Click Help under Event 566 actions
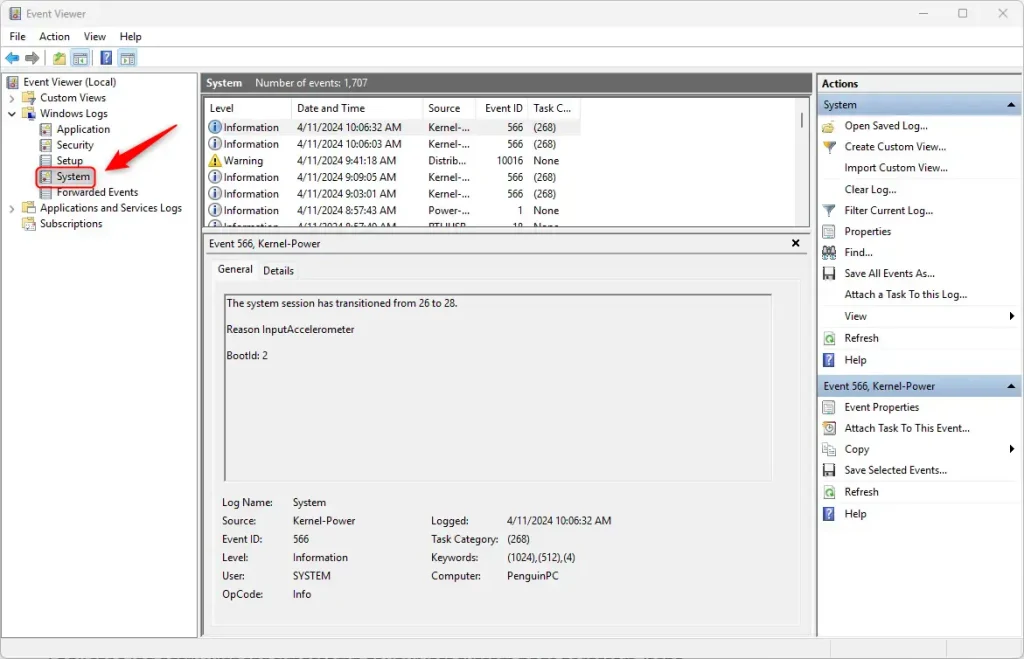The image size is (1024, 659). pos(855,514)
